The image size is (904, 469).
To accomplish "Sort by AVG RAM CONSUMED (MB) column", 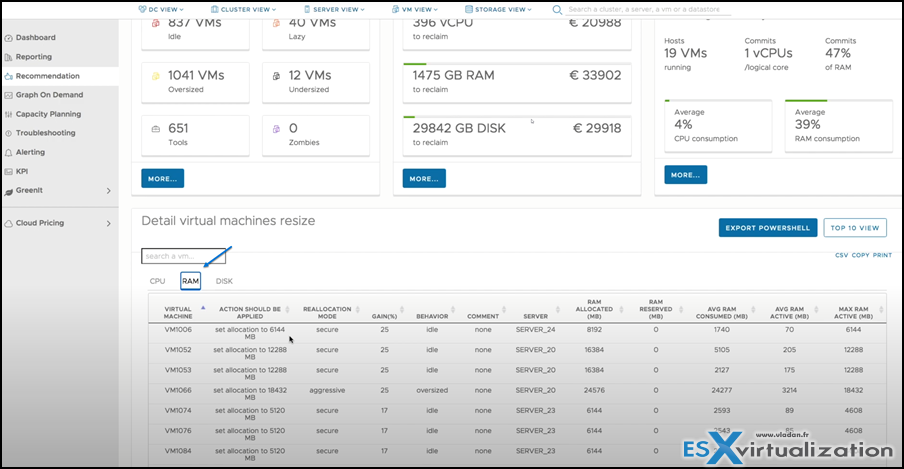I will point(722,313).
